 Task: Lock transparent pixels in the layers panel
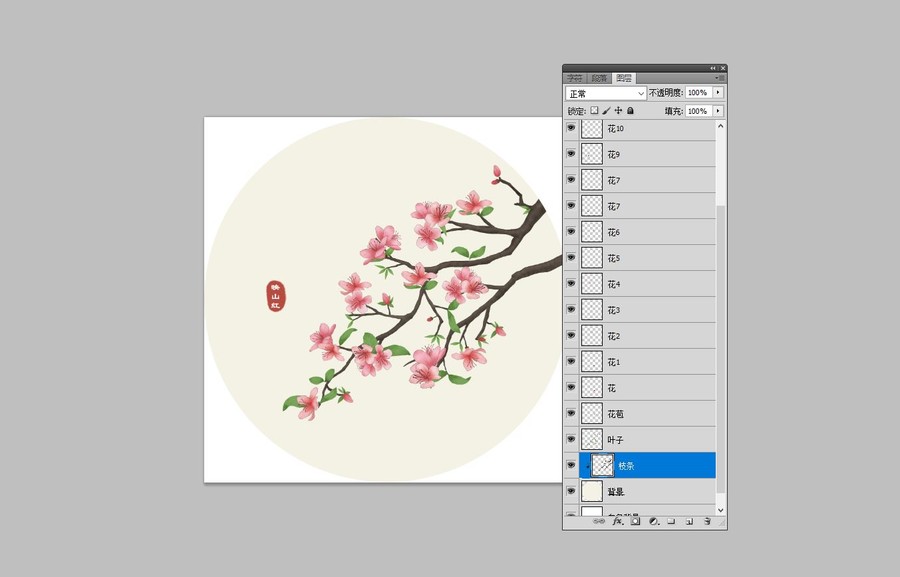594,110
